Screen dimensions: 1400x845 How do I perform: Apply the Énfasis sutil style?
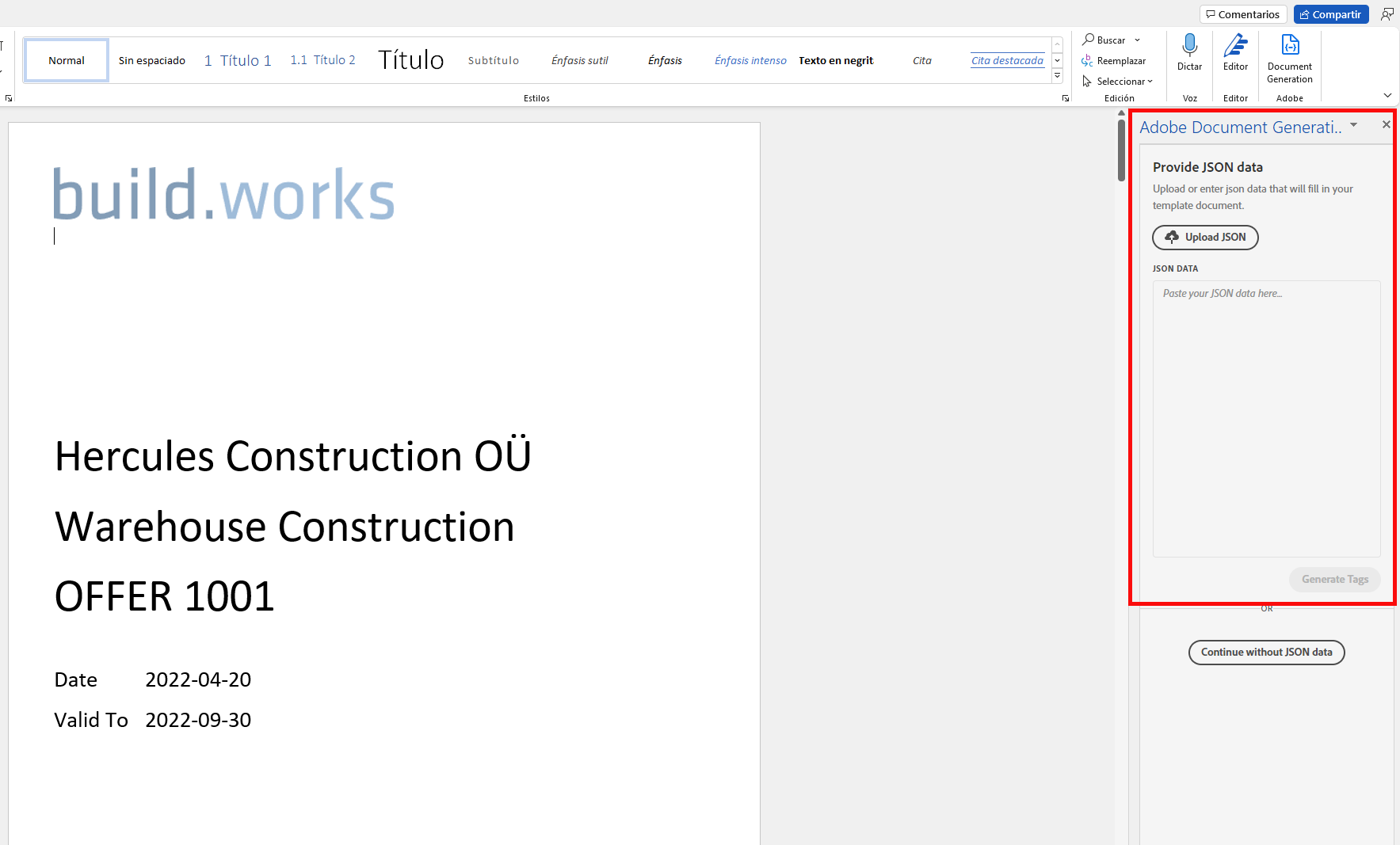pos(580,60)
